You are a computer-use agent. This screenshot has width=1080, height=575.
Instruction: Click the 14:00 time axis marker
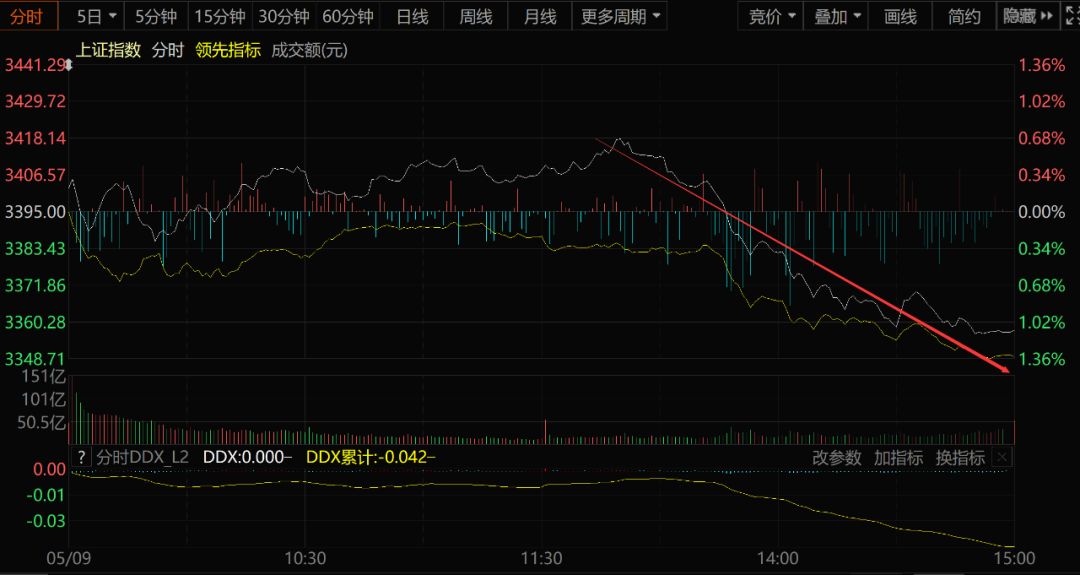point(778,557)
